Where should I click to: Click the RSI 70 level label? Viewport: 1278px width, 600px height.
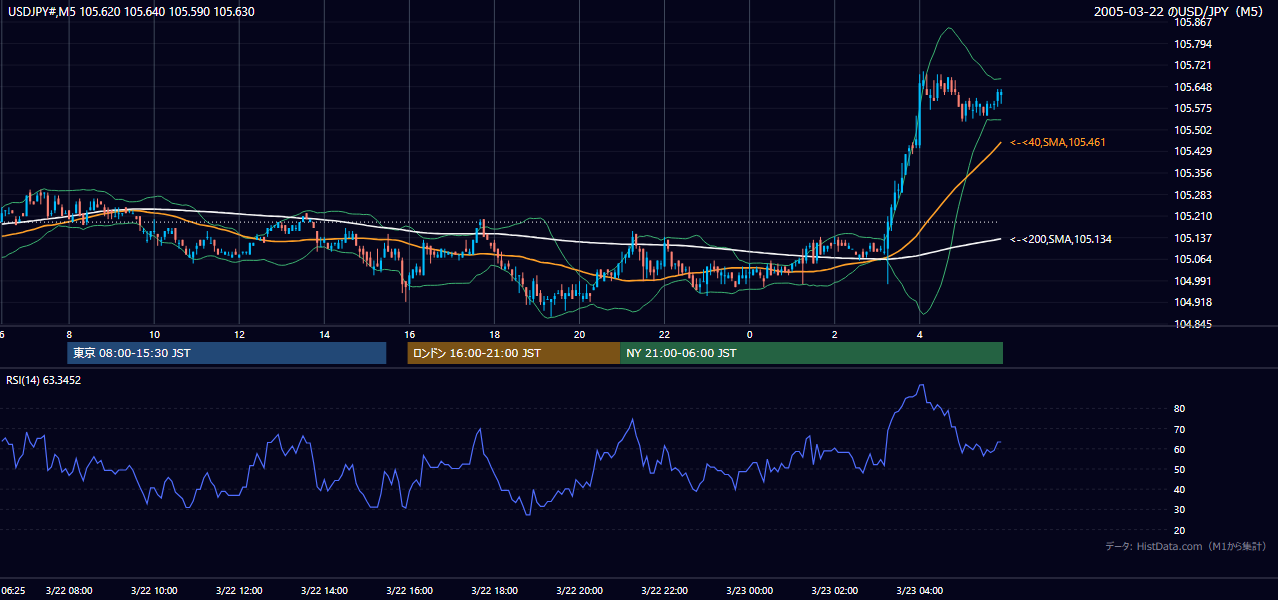[x=1180, y=429]
